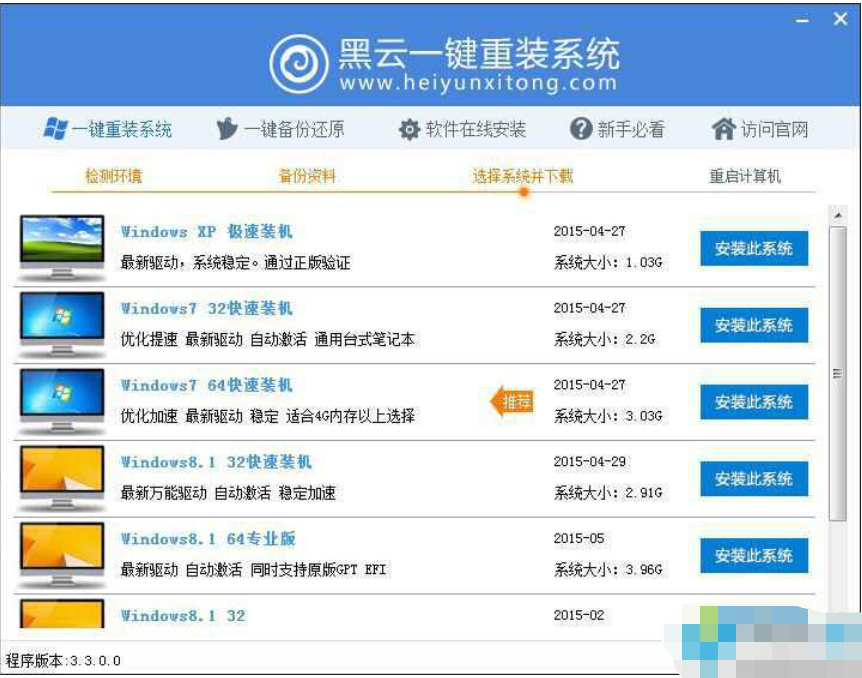Click the 系统大小: 3.03G text
The image size is (862, 678).
pos(607,416)
